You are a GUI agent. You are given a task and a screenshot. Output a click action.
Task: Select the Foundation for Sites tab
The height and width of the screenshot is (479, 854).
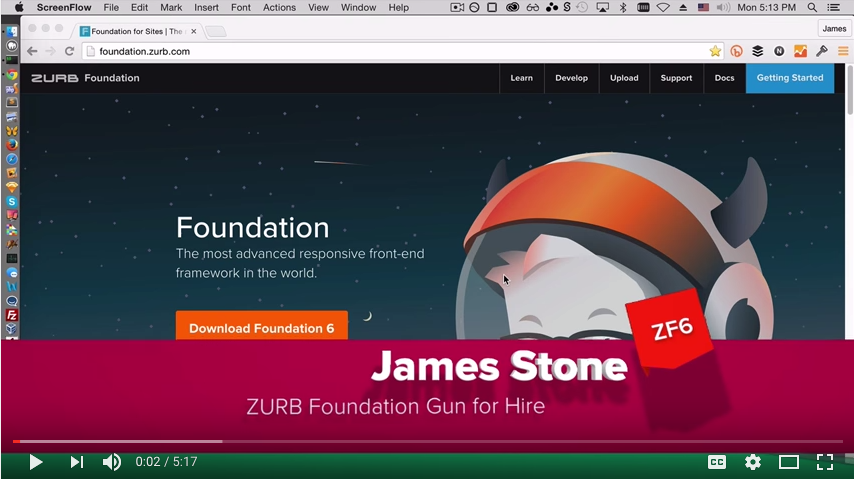(135, 31)
